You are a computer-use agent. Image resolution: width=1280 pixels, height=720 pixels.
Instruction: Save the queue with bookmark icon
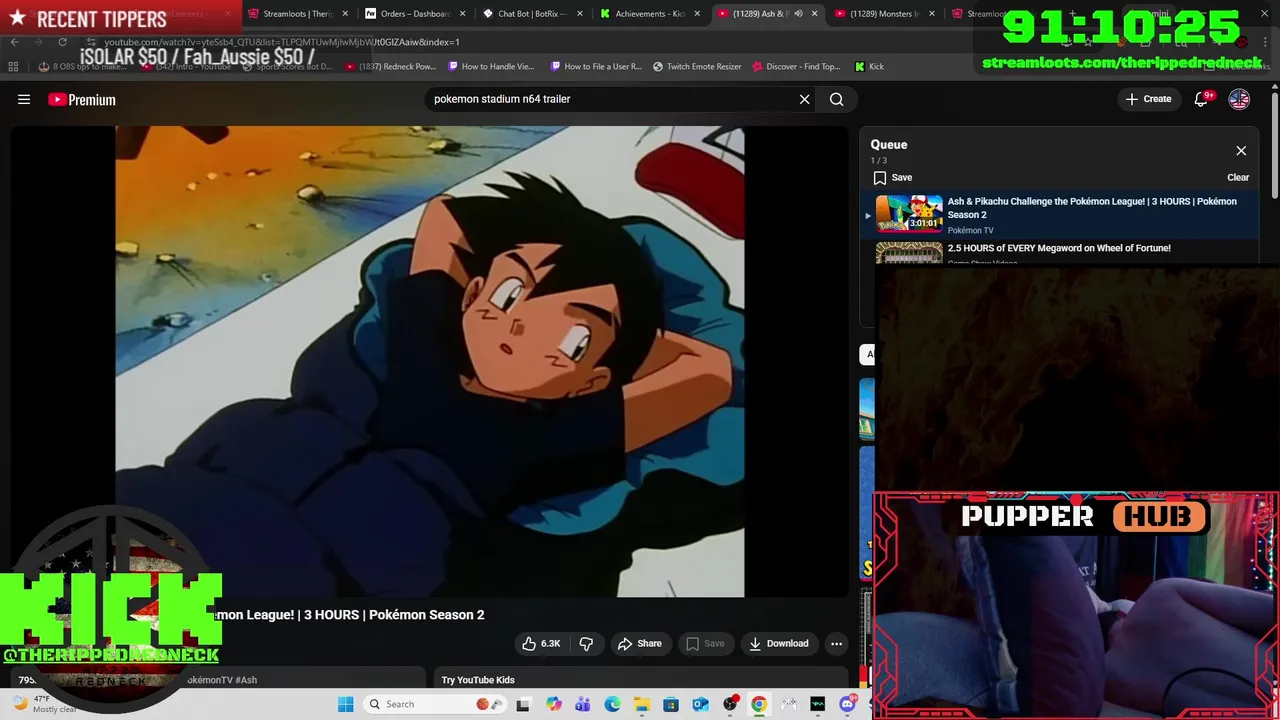[879, 178]
